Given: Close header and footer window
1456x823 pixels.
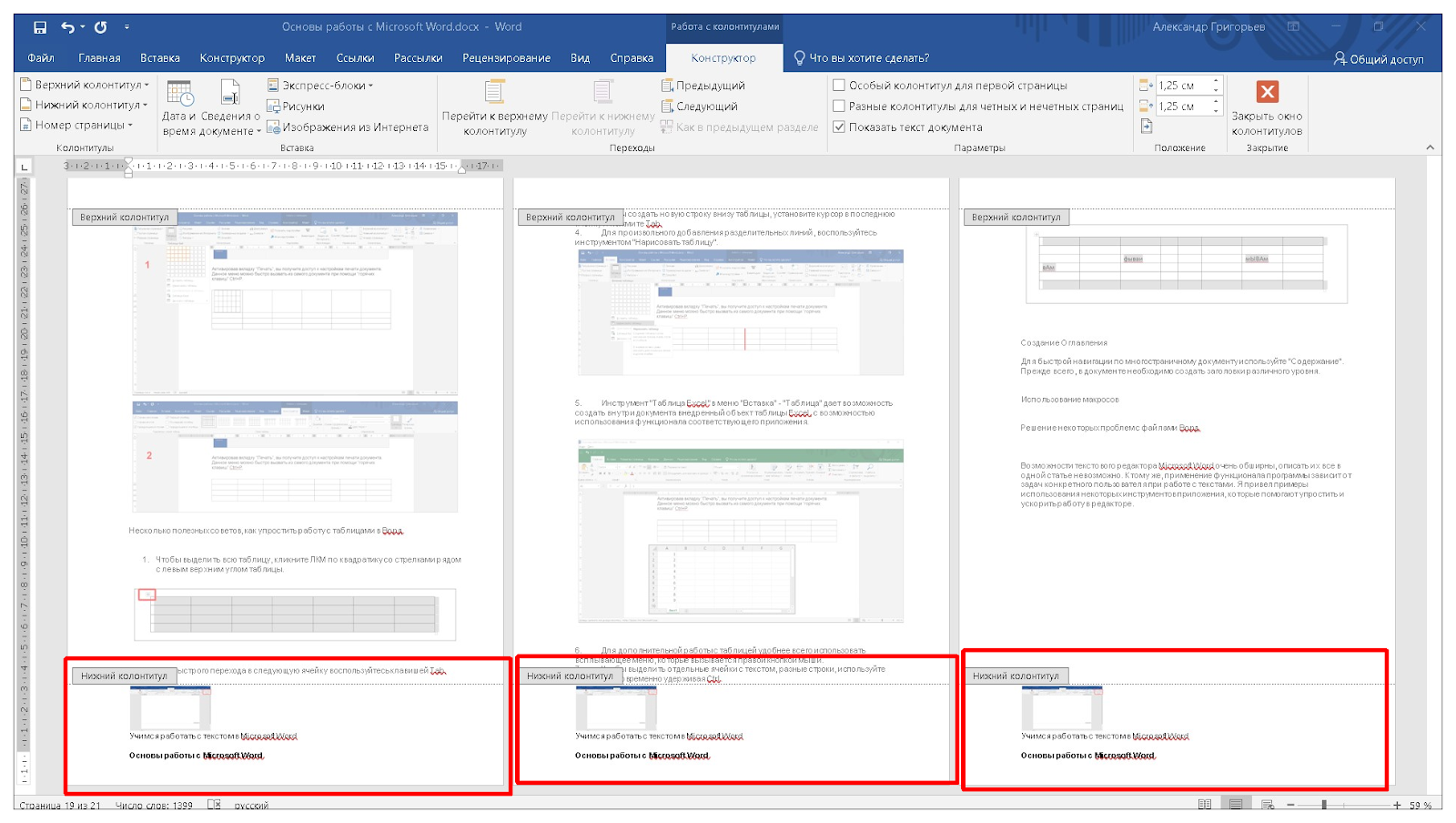Looking at the screenshot, I should [x=1267, y=92].
